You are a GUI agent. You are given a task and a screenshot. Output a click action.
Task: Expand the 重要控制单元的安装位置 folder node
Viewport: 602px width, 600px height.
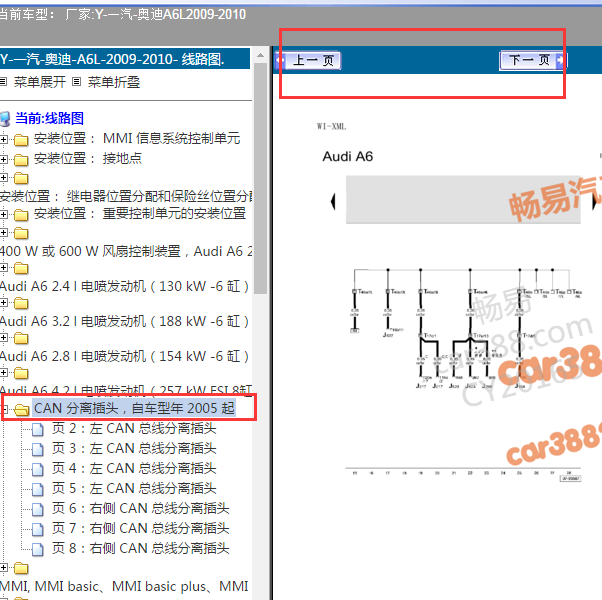[3, 214]
